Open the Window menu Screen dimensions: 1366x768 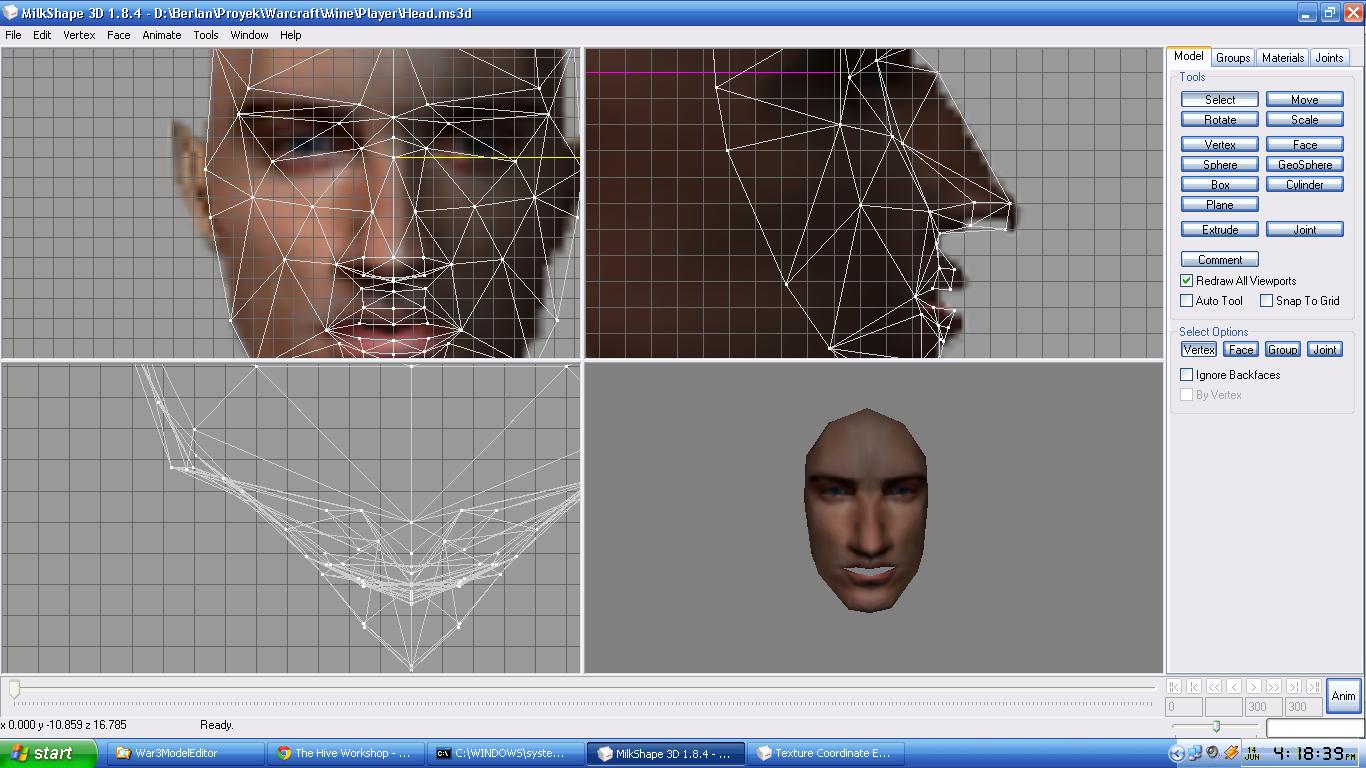(249, 35)
